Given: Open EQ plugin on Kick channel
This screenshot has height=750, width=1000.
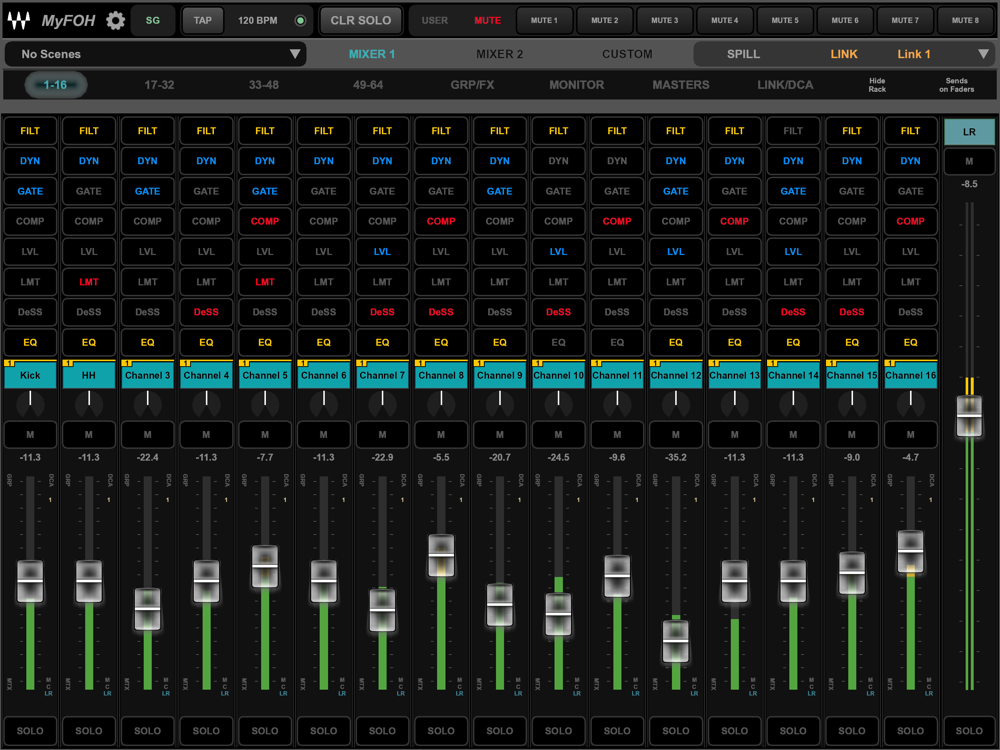Looking at the screenshot, I should tap(30, 342).
